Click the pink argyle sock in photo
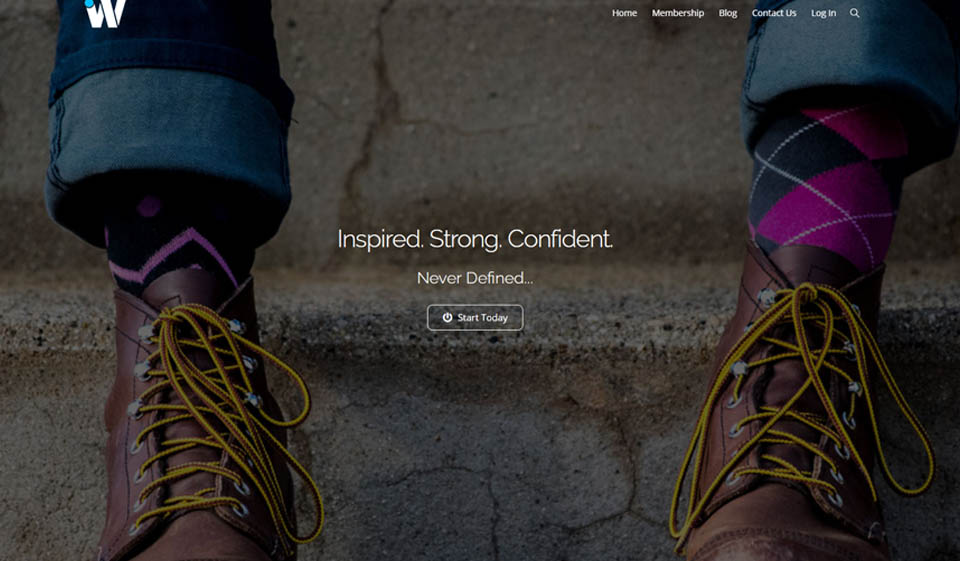 pos(827,184)
